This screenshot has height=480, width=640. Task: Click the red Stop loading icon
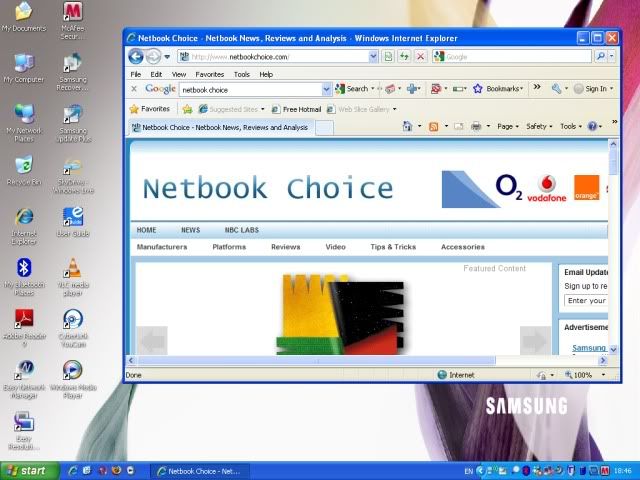[420, 57]
